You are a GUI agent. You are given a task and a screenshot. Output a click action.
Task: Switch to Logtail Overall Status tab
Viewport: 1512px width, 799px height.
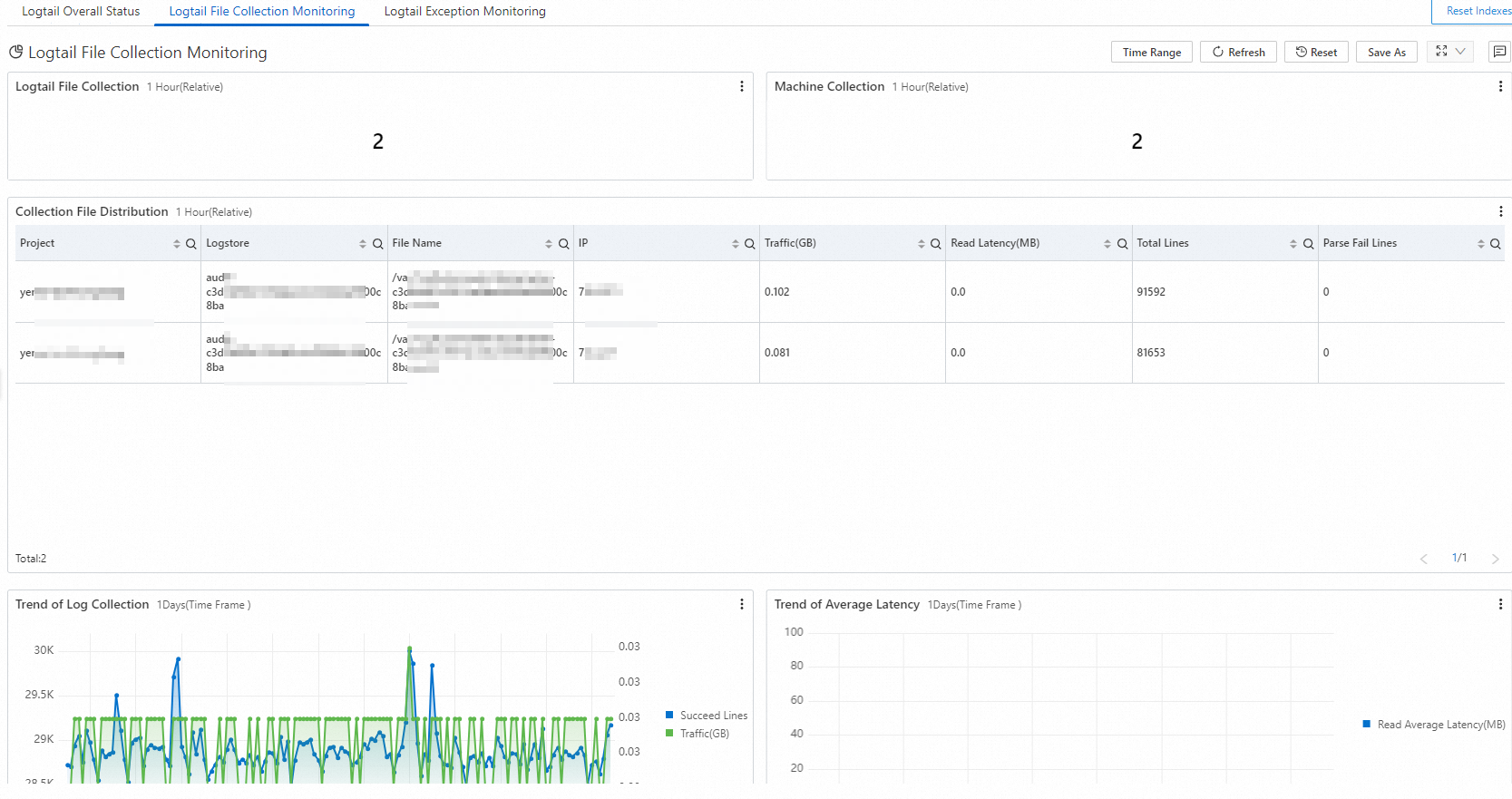81,12
